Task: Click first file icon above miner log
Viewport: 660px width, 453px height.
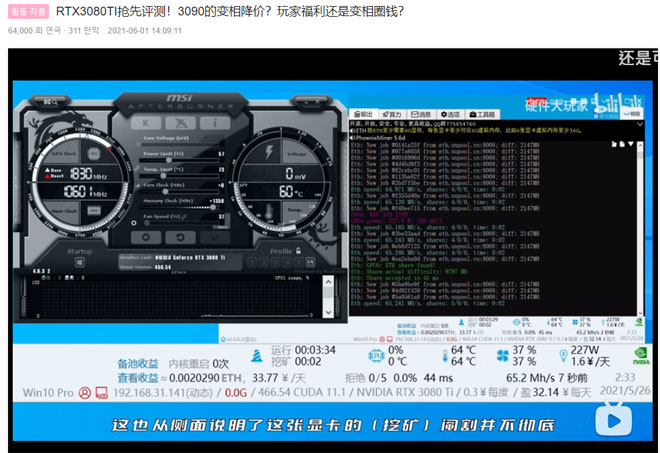Action: click(x=614, y=144)
